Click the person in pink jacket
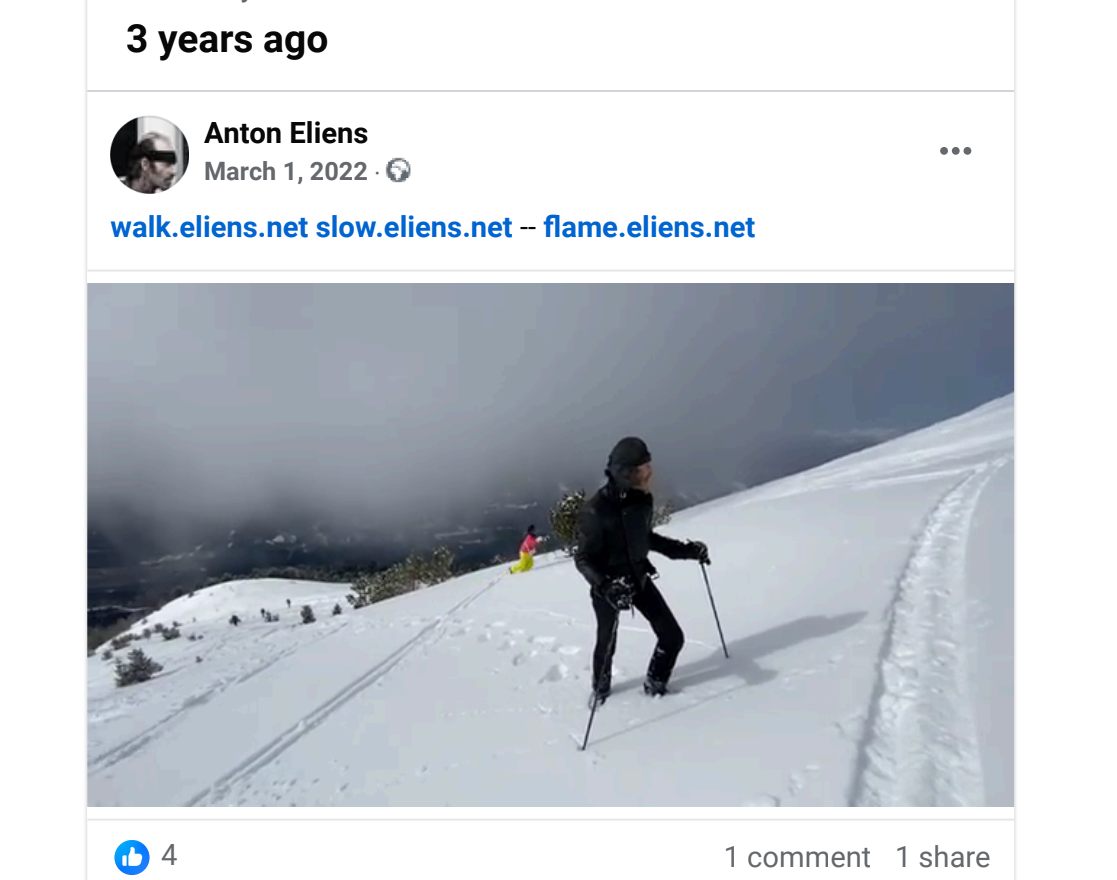The height and width of the screenshot is (880, 1117). 526,549
